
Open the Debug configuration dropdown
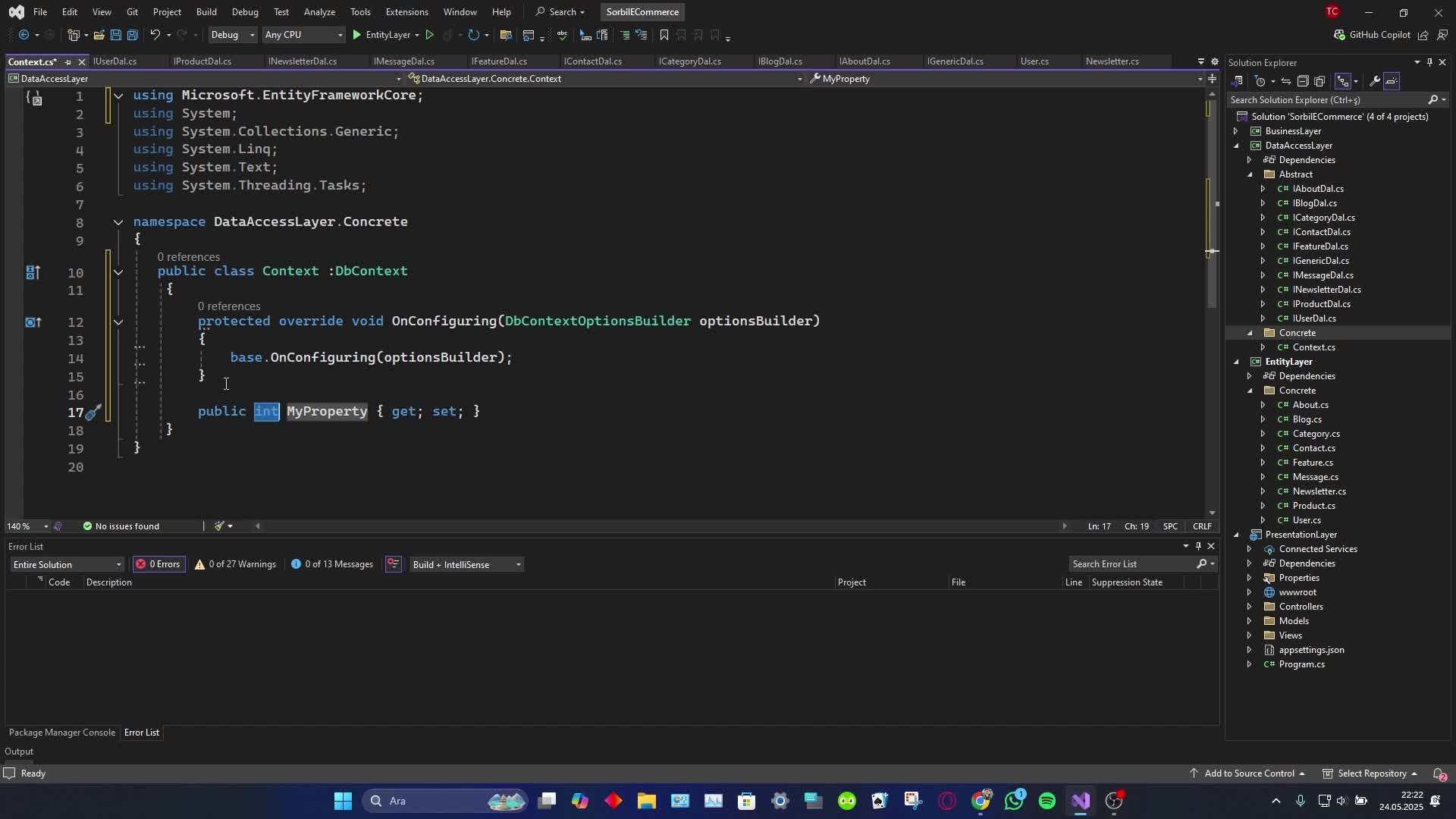[x=232, y=35]
